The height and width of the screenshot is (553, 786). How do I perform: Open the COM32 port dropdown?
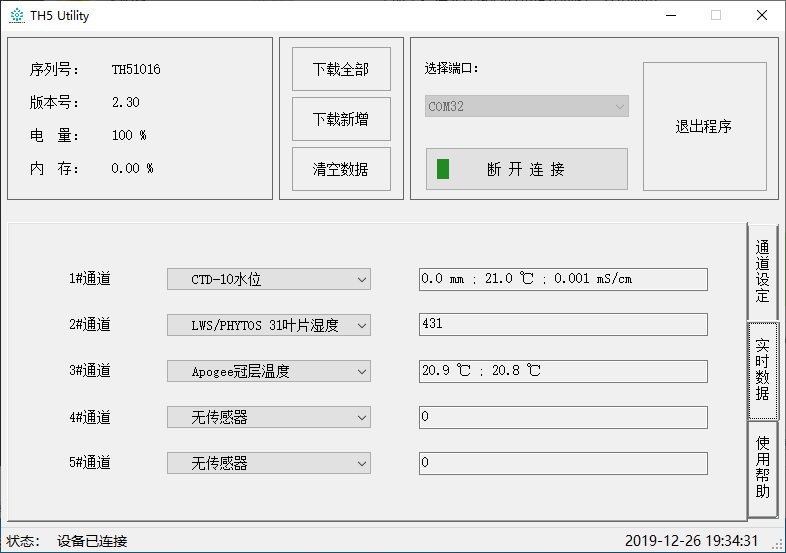[x=526, y=106]
